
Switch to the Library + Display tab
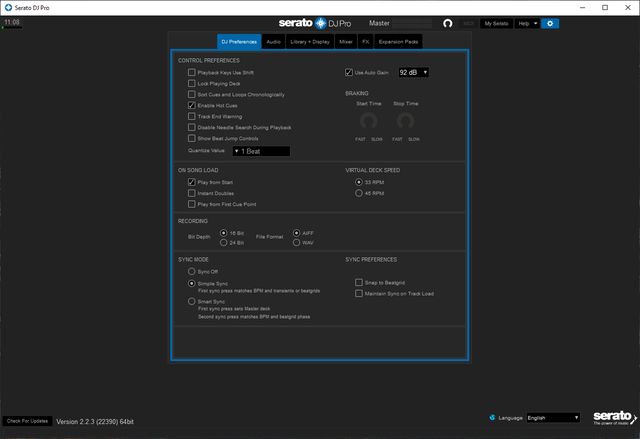pyautogui.click(x=309, y=41)
